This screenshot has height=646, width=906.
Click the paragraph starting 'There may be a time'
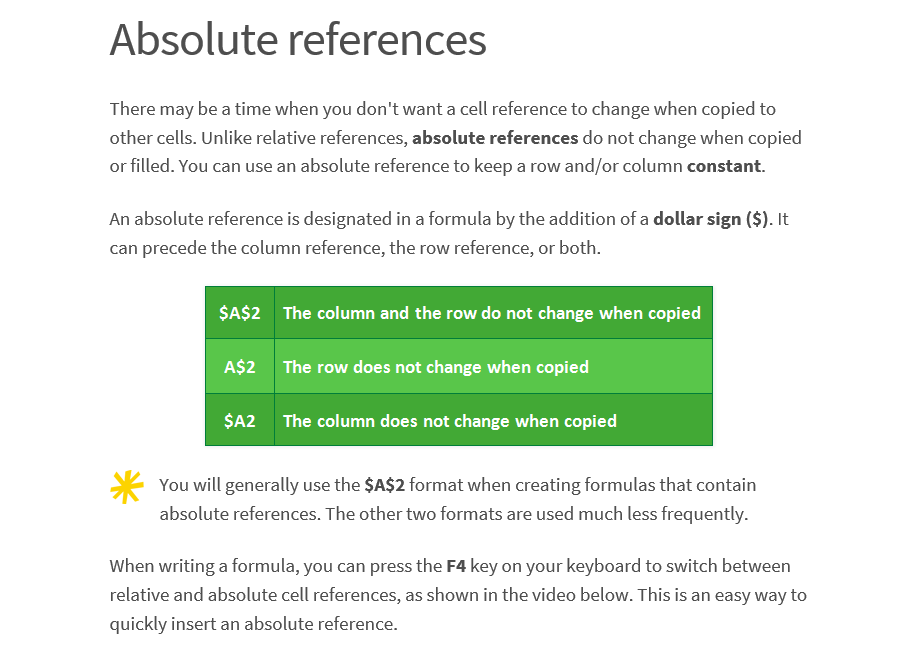[x=456, y=138]
